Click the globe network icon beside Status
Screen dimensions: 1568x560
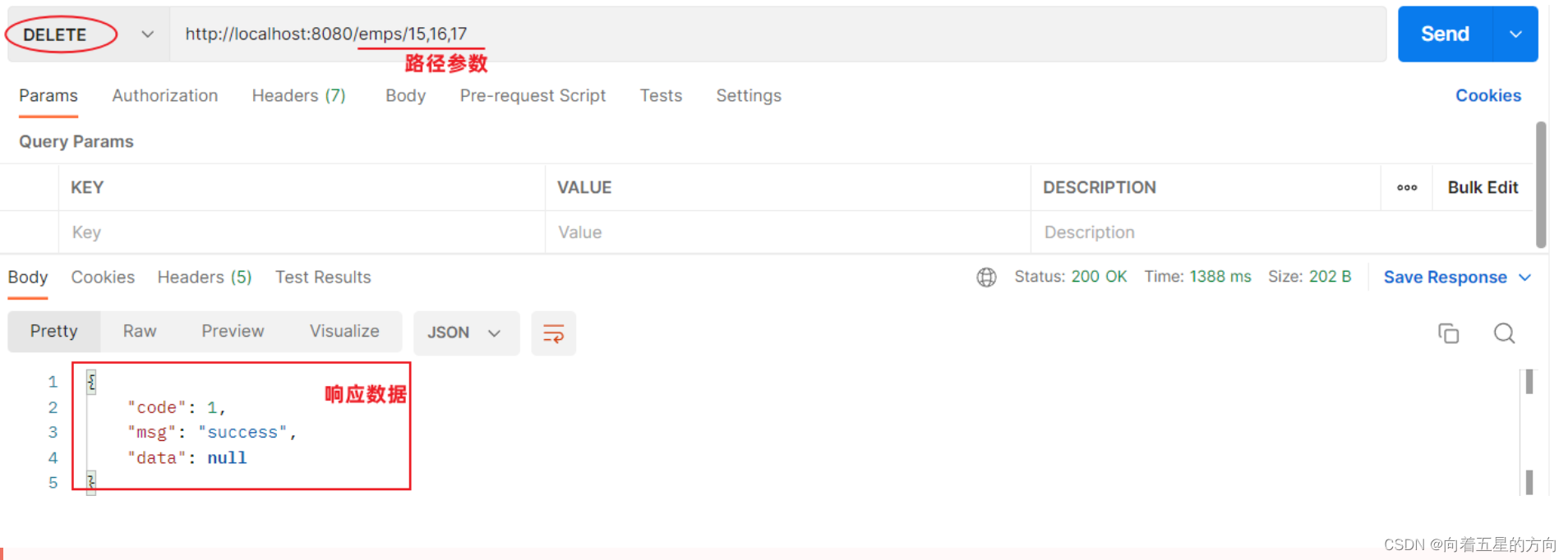click(986, 278)
